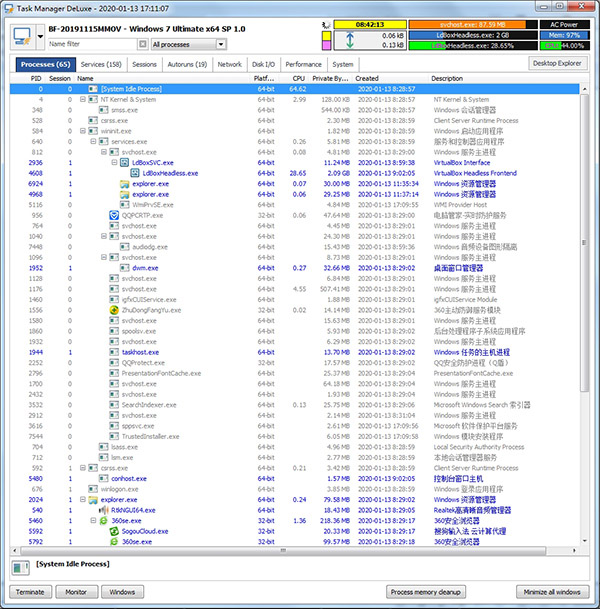The image size is (600, 609).
Task: Click the RtkNGUI64.exe speaker icon
Action: (x=103, y=510)
